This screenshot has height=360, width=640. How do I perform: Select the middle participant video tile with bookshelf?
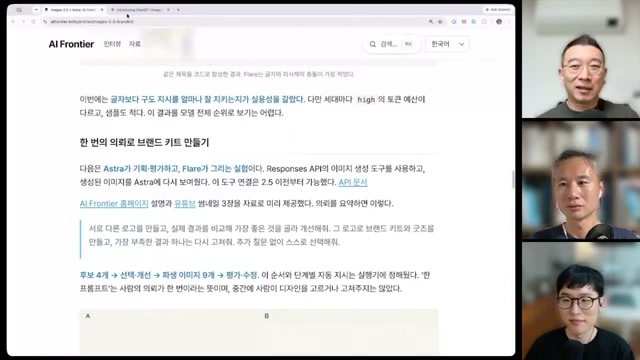coord(581,180)
